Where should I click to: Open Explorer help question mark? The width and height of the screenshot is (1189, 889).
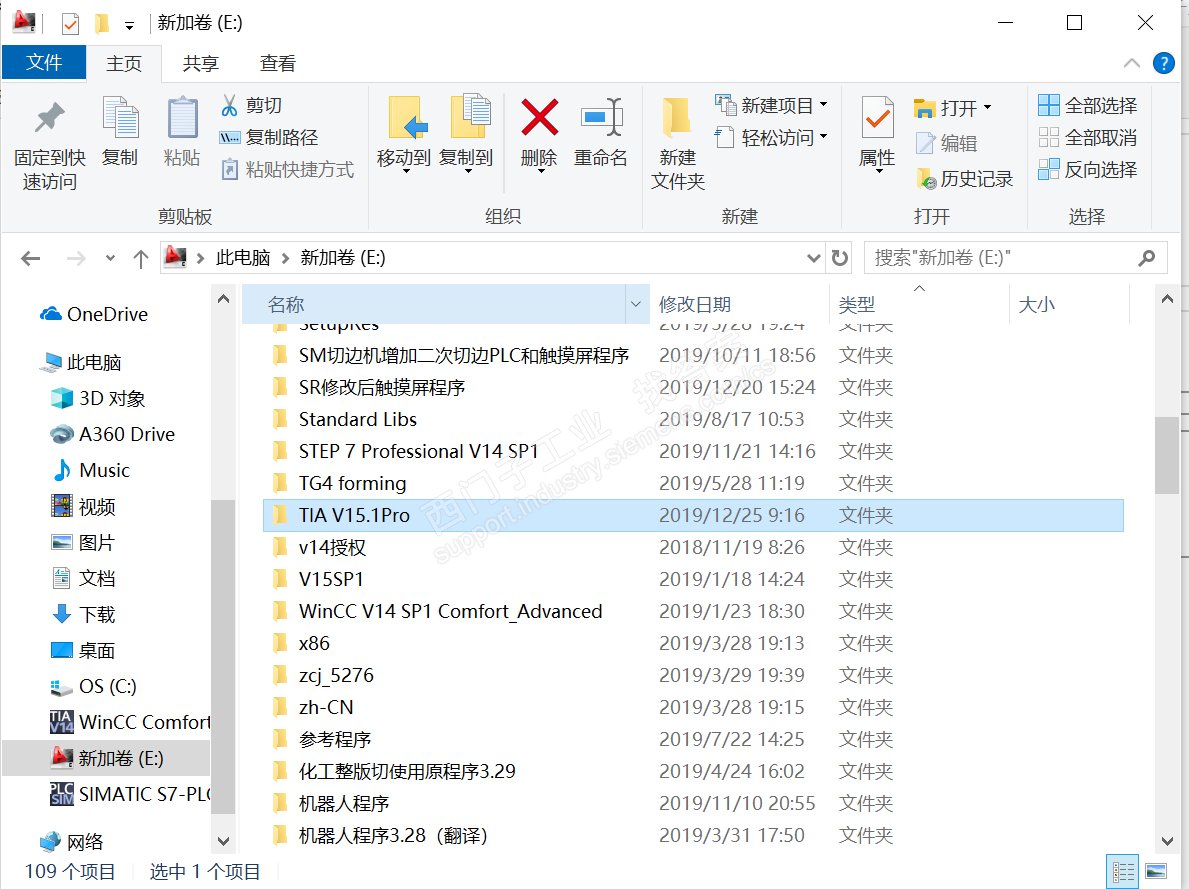click(1163, 63)
